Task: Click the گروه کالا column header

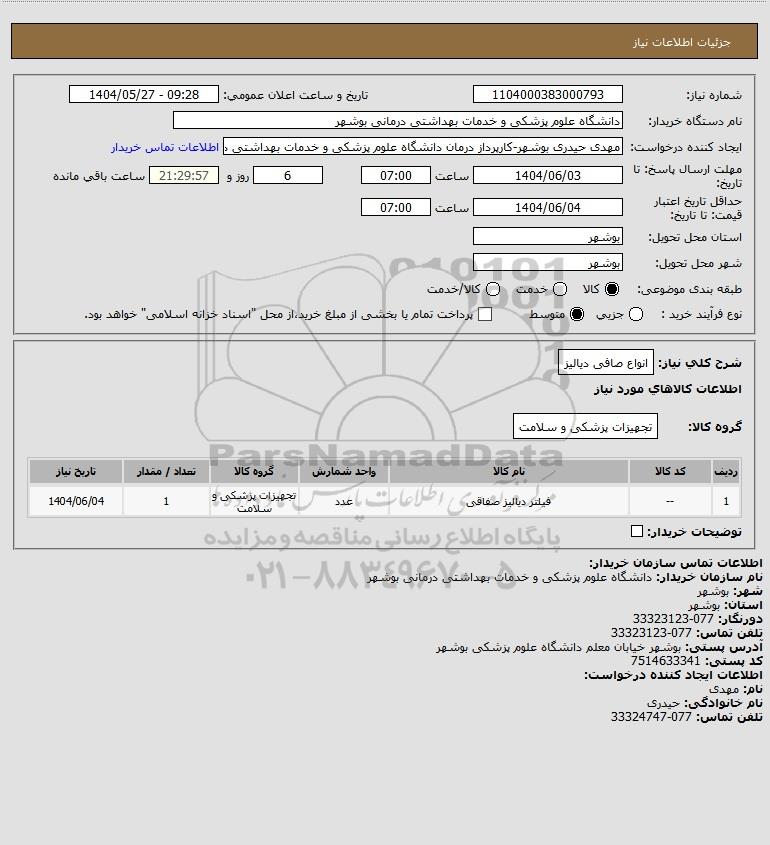Action: click(254, 472)
